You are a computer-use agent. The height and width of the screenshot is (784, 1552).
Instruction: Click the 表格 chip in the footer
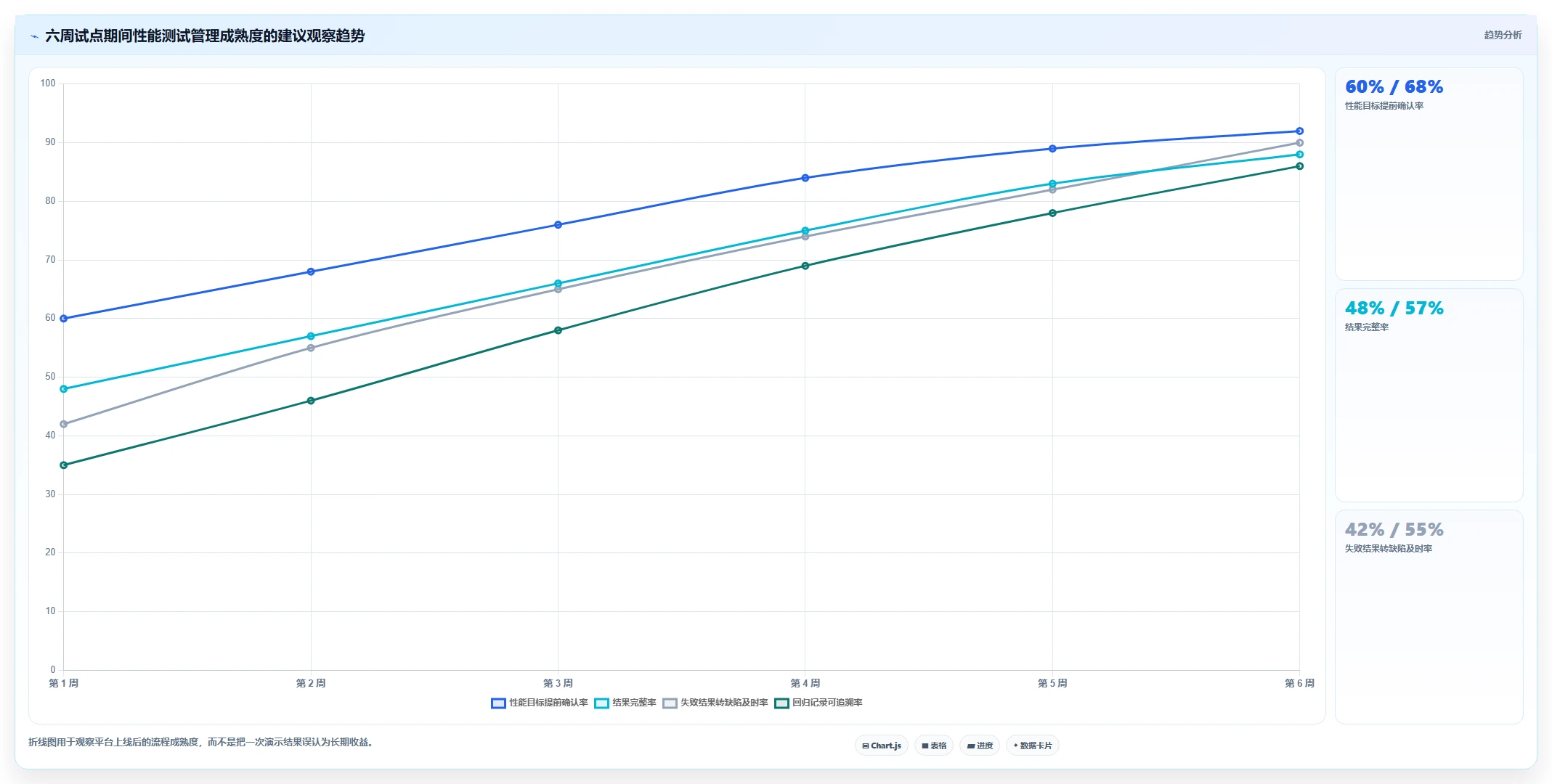(934, 746)
